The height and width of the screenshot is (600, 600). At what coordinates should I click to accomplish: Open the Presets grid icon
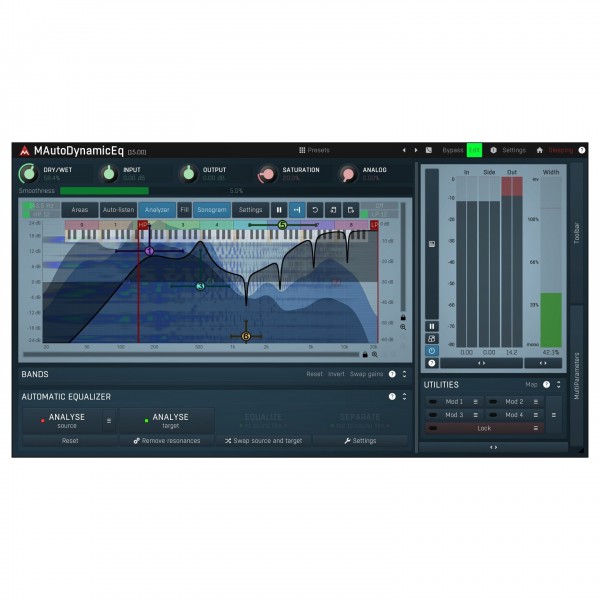pos(302,150)
